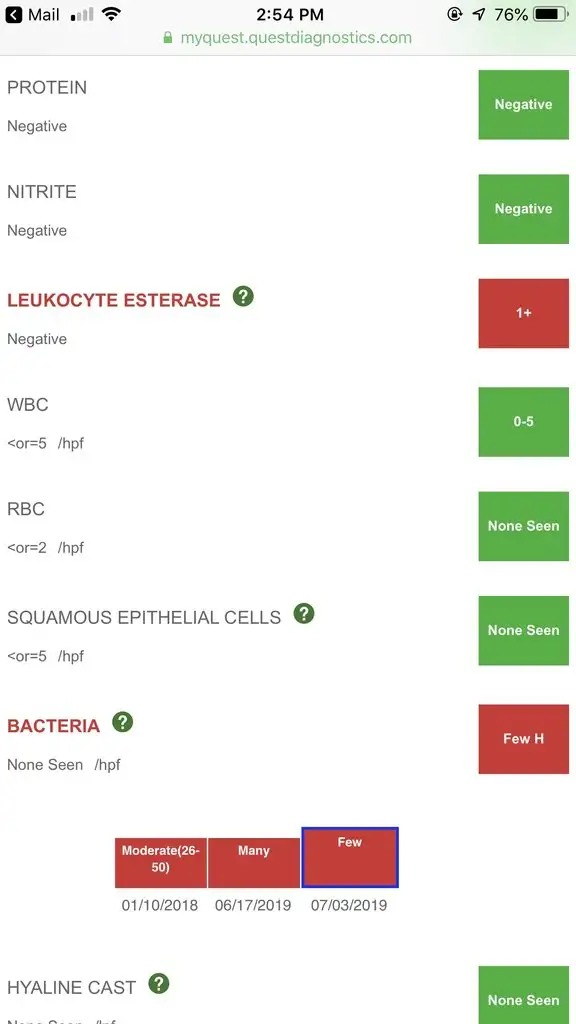Tap myquest.questdiagnostics.com address bar

[x=288, y=38]
